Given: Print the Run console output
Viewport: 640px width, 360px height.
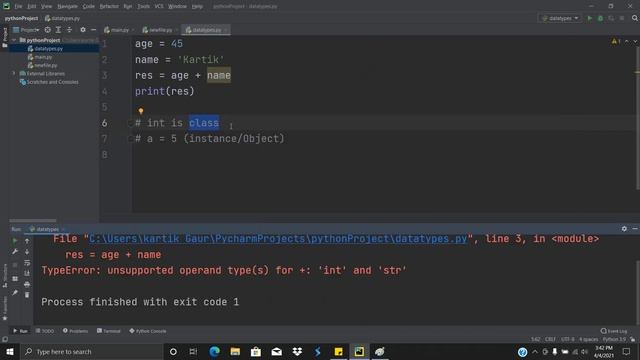Looking at the screenshot, I should (x=27, y=284).
